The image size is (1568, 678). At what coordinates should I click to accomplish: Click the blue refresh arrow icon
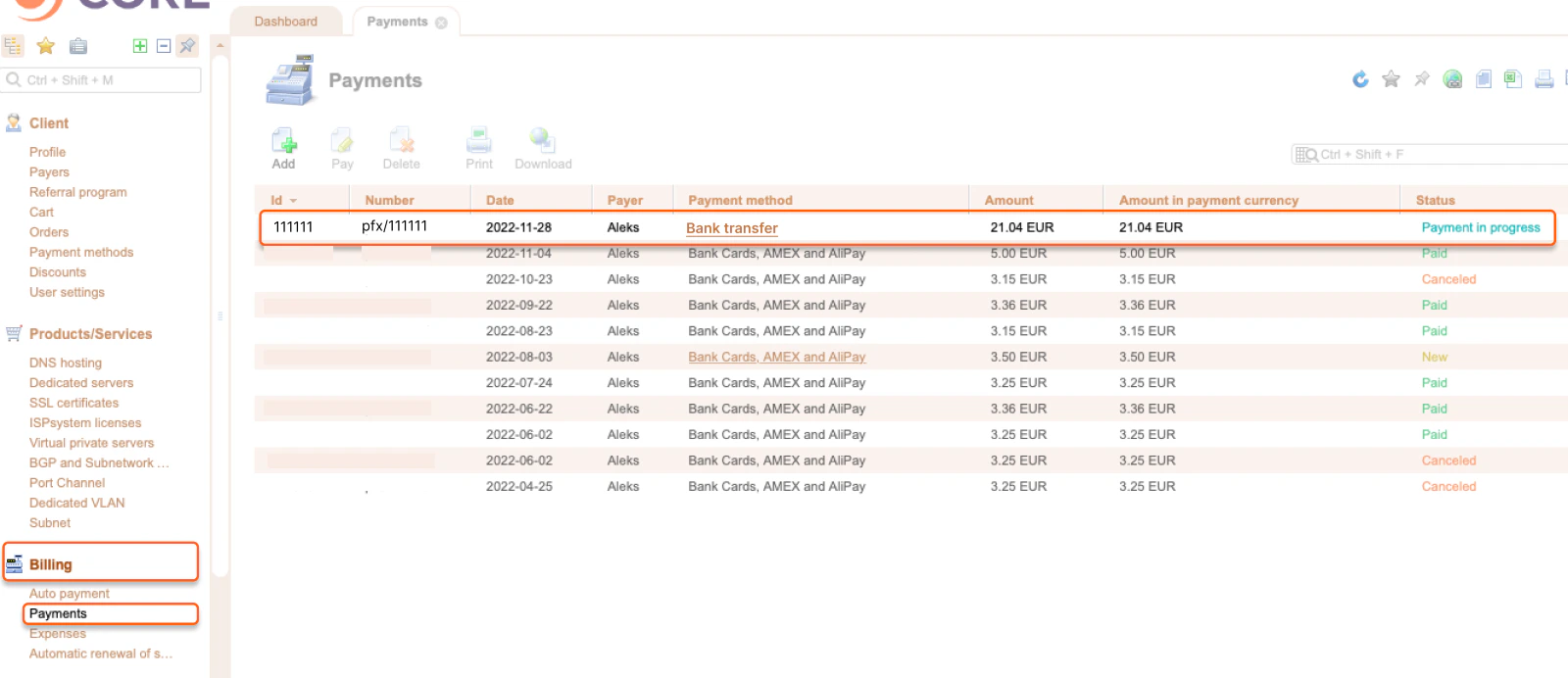point(1360,79)
